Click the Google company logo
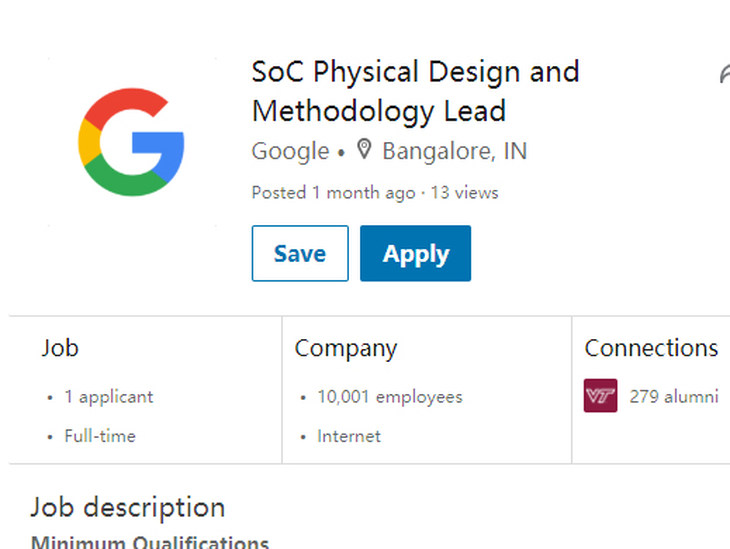 pyautogui.click(x=131, y=142)
